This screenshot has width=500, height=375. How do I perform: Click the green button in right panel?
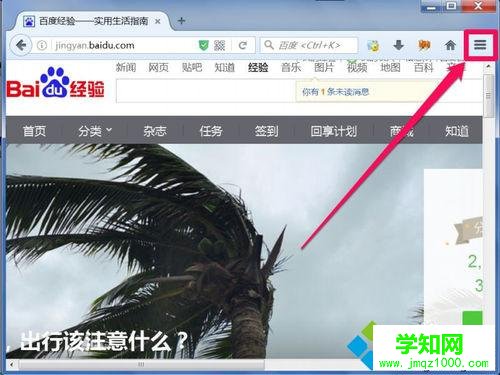click(472, 318)
